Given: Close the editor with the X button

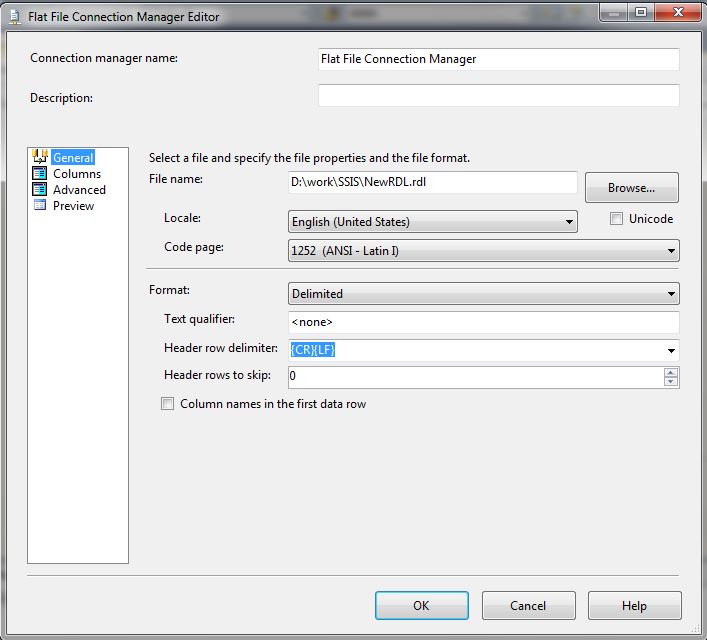Looking at the screenshot, I should pyautogui.click(x=677, y=12).
